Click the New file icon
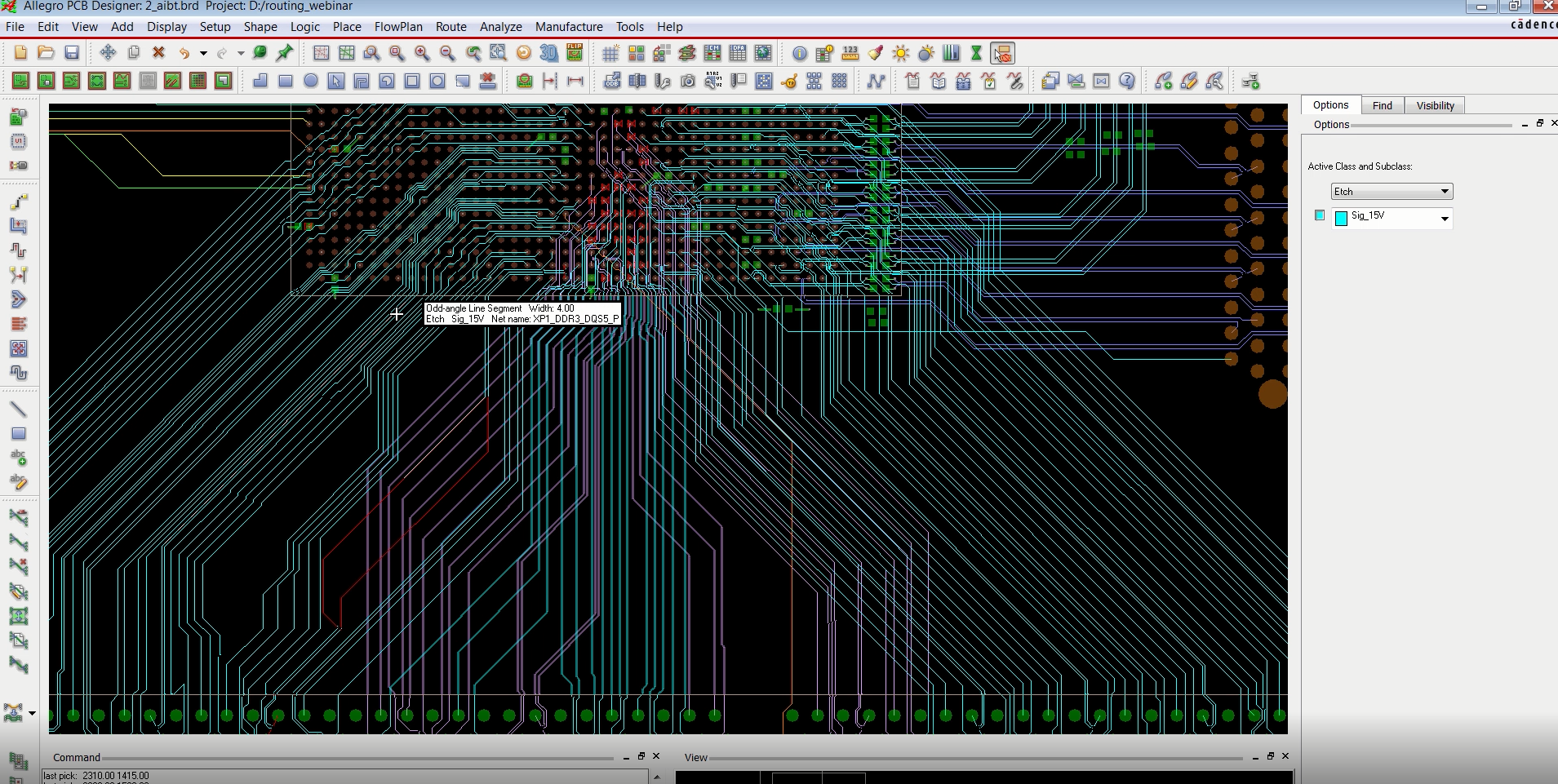The height and width of the screenshot is (784, 1558). coord(20,53)
